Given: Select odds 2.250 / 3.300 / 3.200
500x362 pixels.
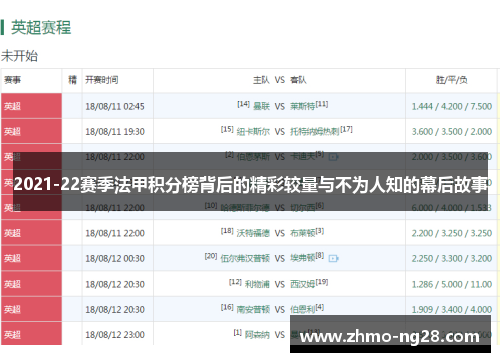Looking at the screenshot, I should click(x=452, y=258).
